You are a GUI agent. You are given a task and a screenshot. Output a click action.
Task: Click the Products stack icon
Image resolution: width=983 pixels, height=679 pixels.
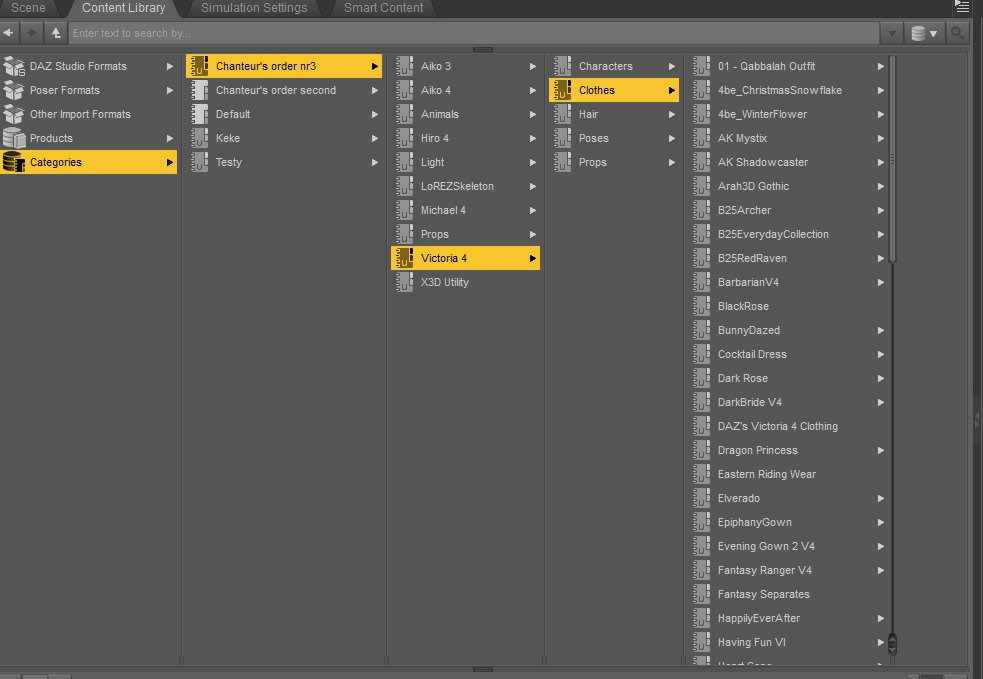click(14, 138)
